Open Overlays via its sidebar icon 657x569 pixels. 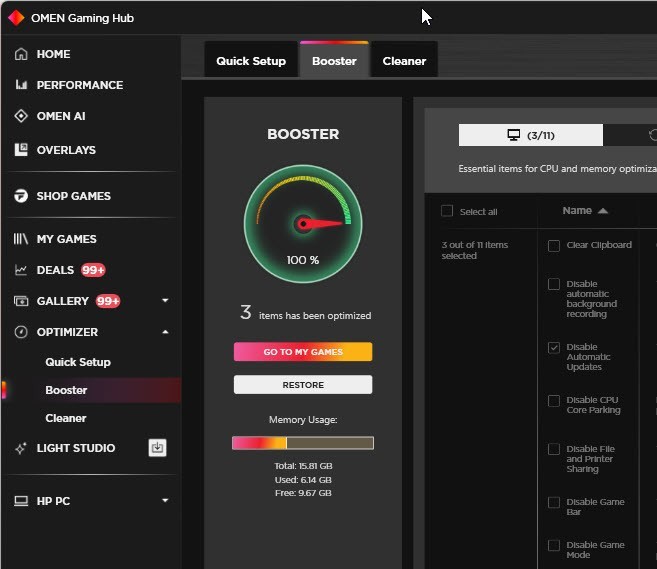21,150
